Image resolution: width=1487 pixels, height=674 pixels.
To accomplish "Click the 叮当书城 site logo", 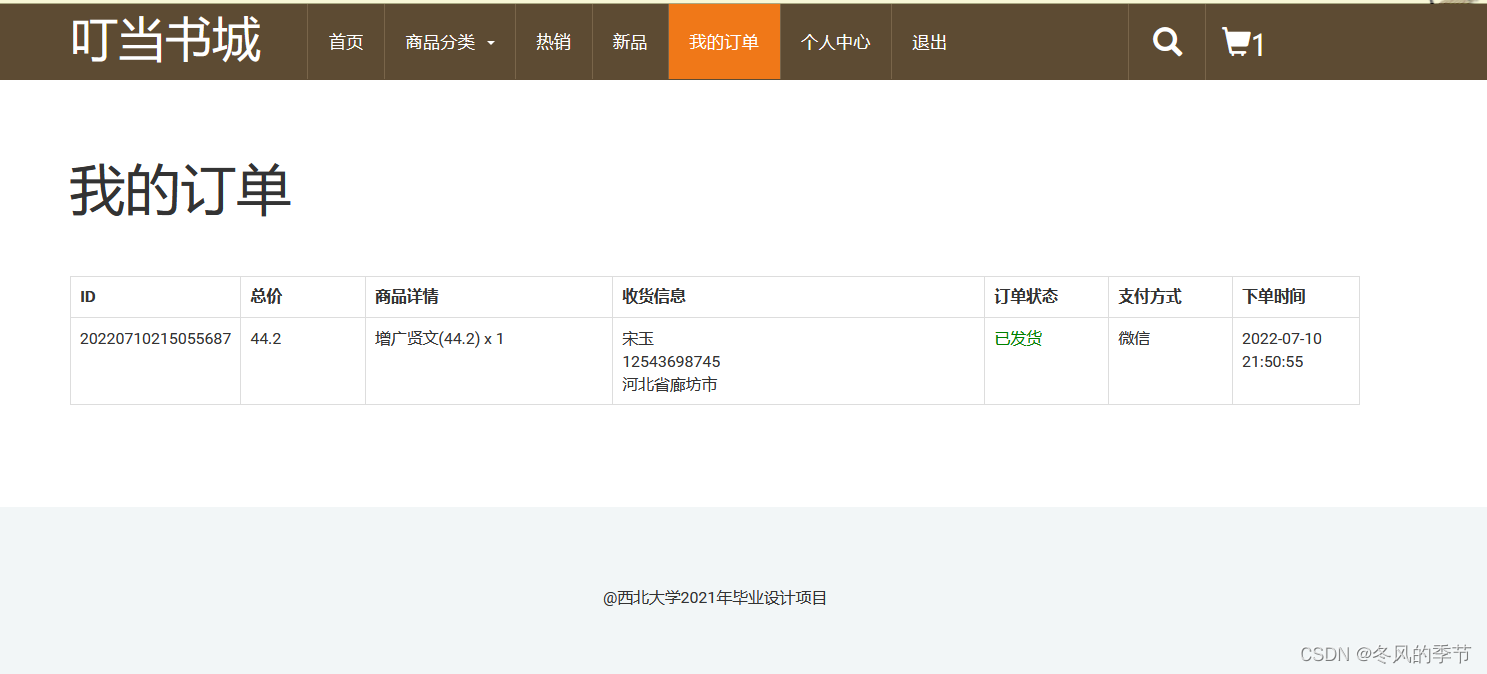I will [166, 41].
